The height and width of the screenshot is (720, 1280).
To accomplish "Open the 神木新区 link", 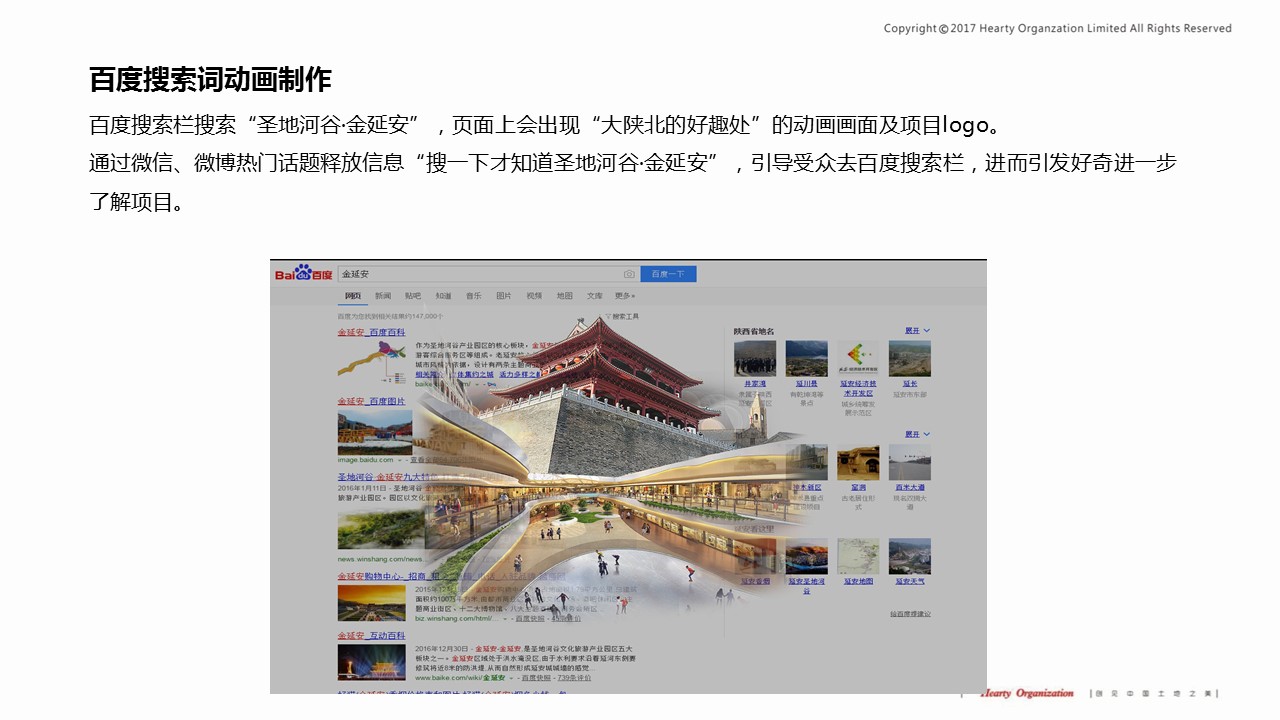I will click(x=806, y=487).
